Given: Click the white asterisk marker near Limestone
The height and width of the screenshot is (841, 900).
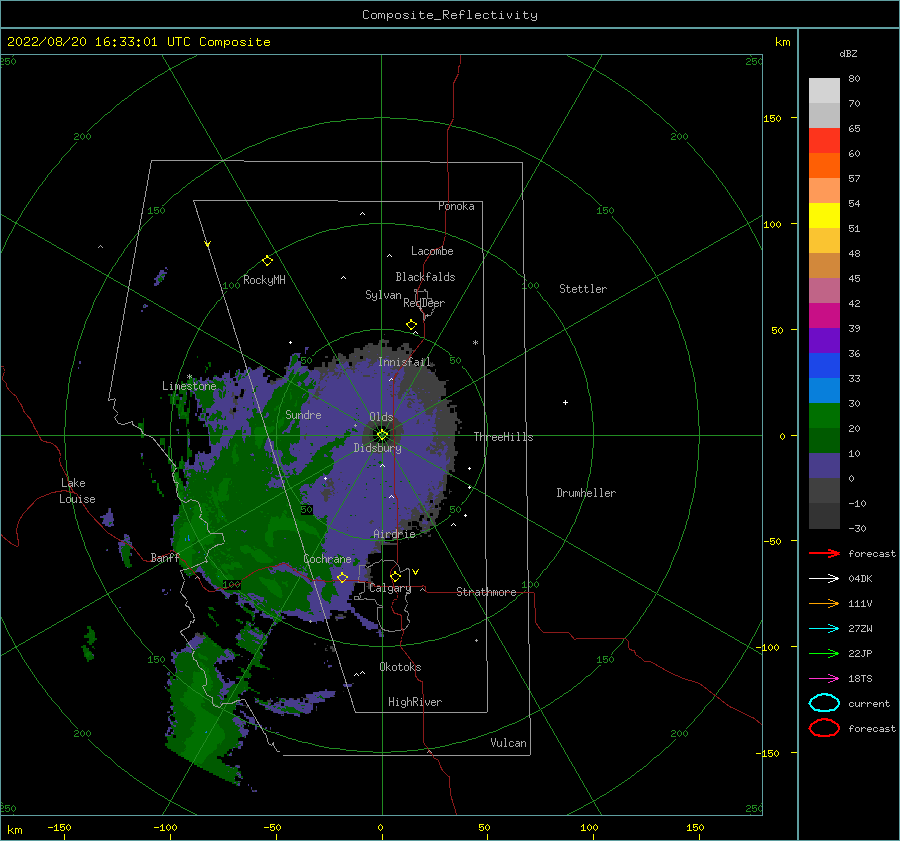Looking at the screenshot, I should point(189,377).
